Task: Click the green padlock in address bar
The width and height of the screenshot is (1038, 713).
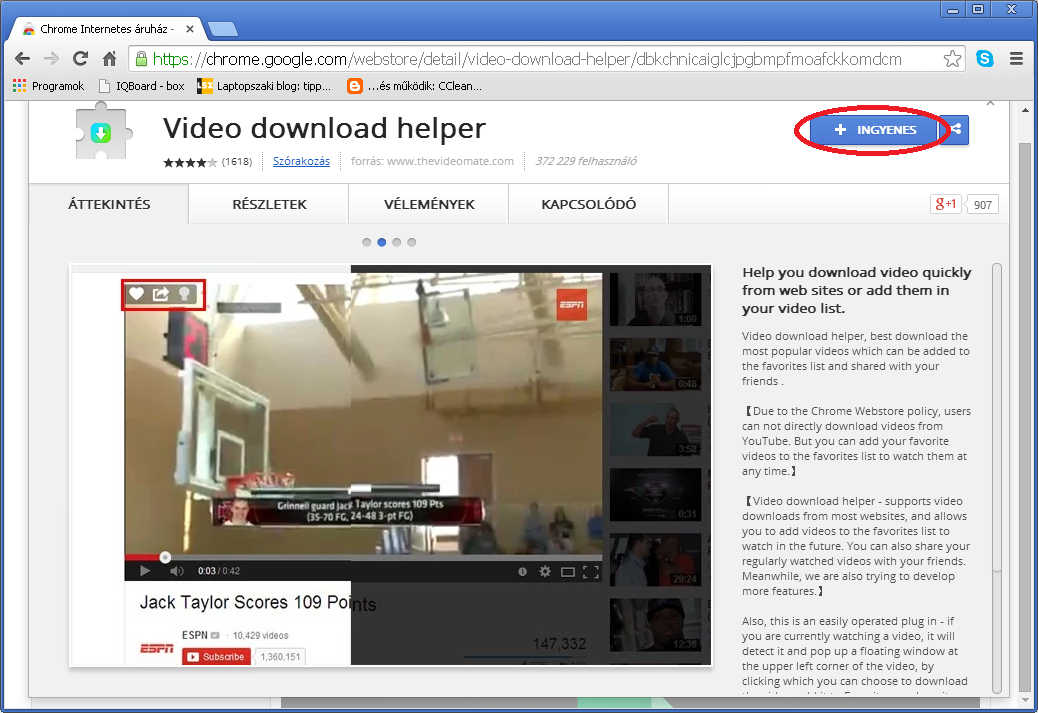Action: 141,59
